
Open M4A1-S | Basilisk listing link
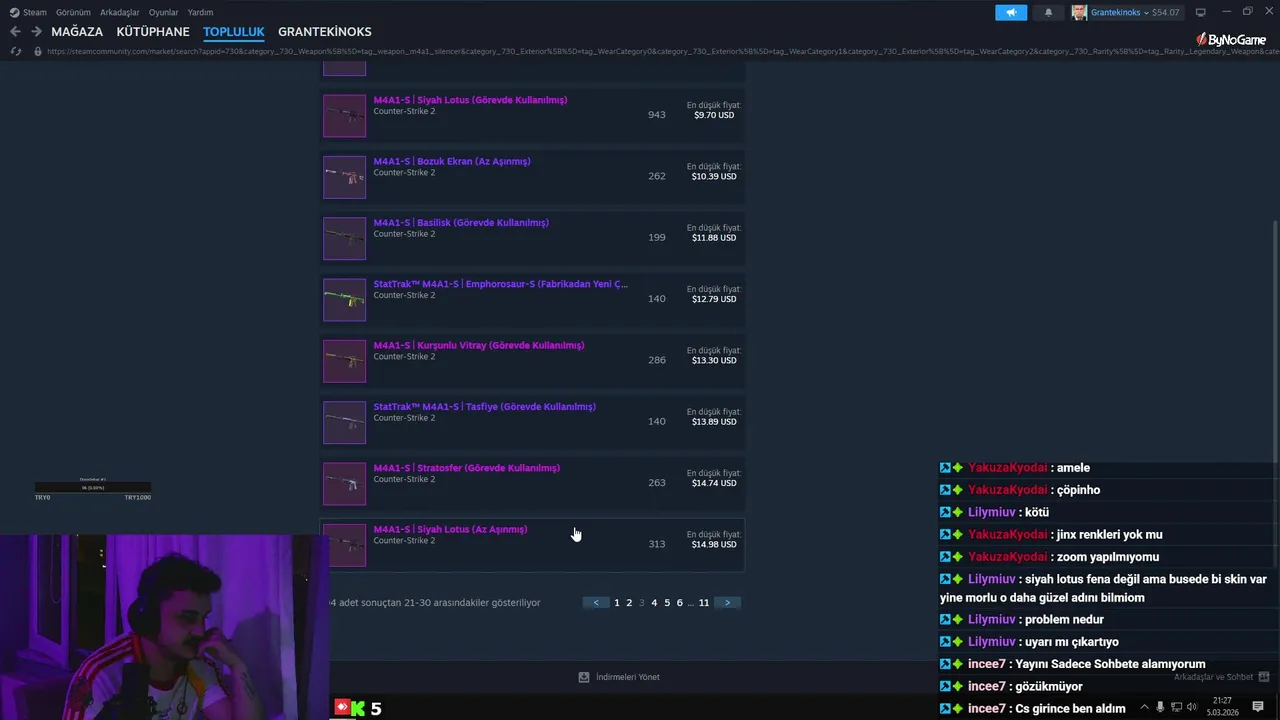point(461,223)
